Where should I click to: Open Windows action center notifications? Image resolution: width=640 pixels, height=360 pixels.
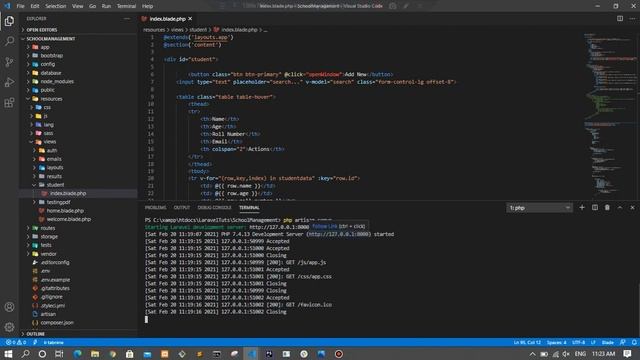628,353
